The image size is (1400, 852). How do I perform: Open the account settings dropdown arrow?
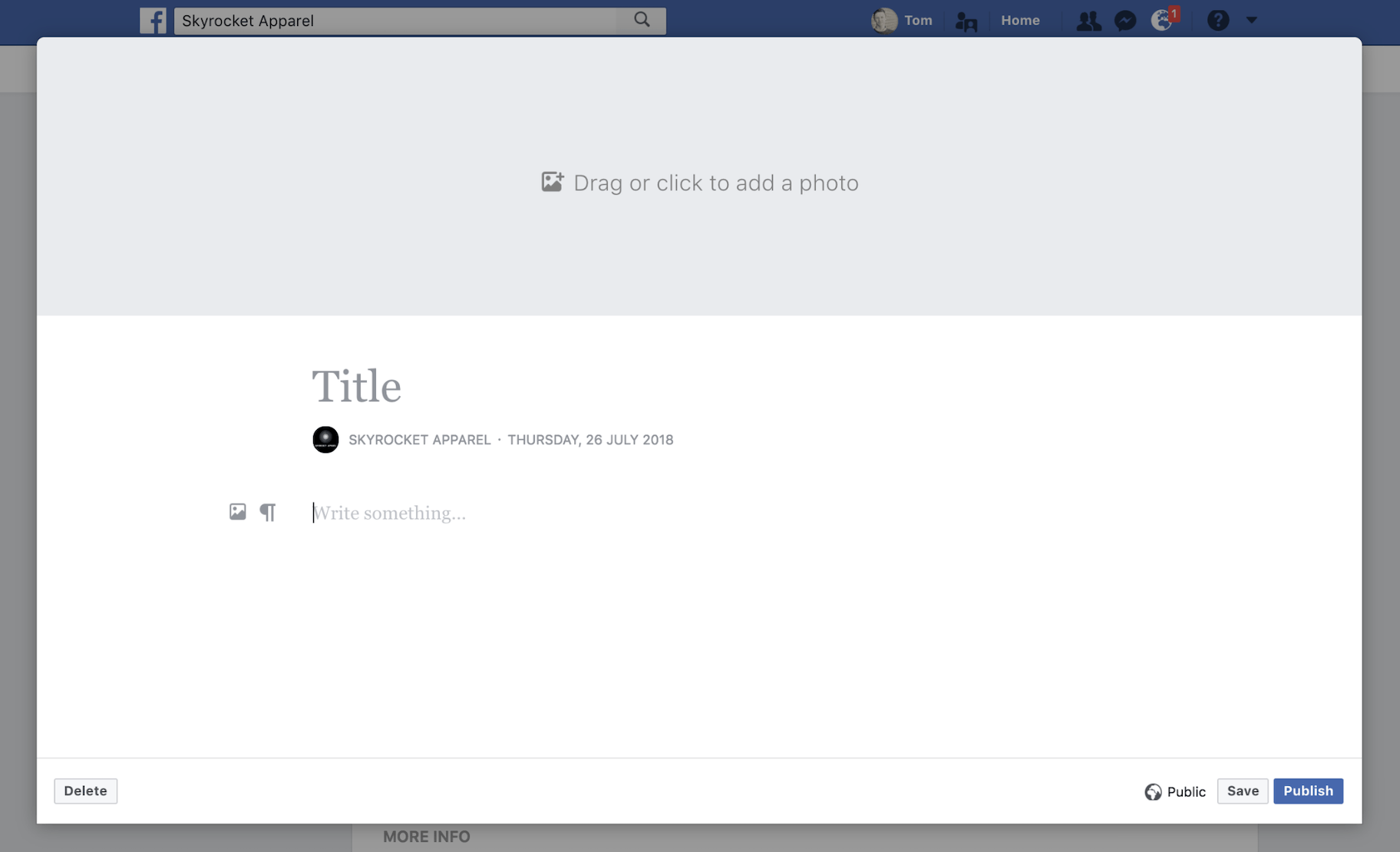[x=1253, y=21]
